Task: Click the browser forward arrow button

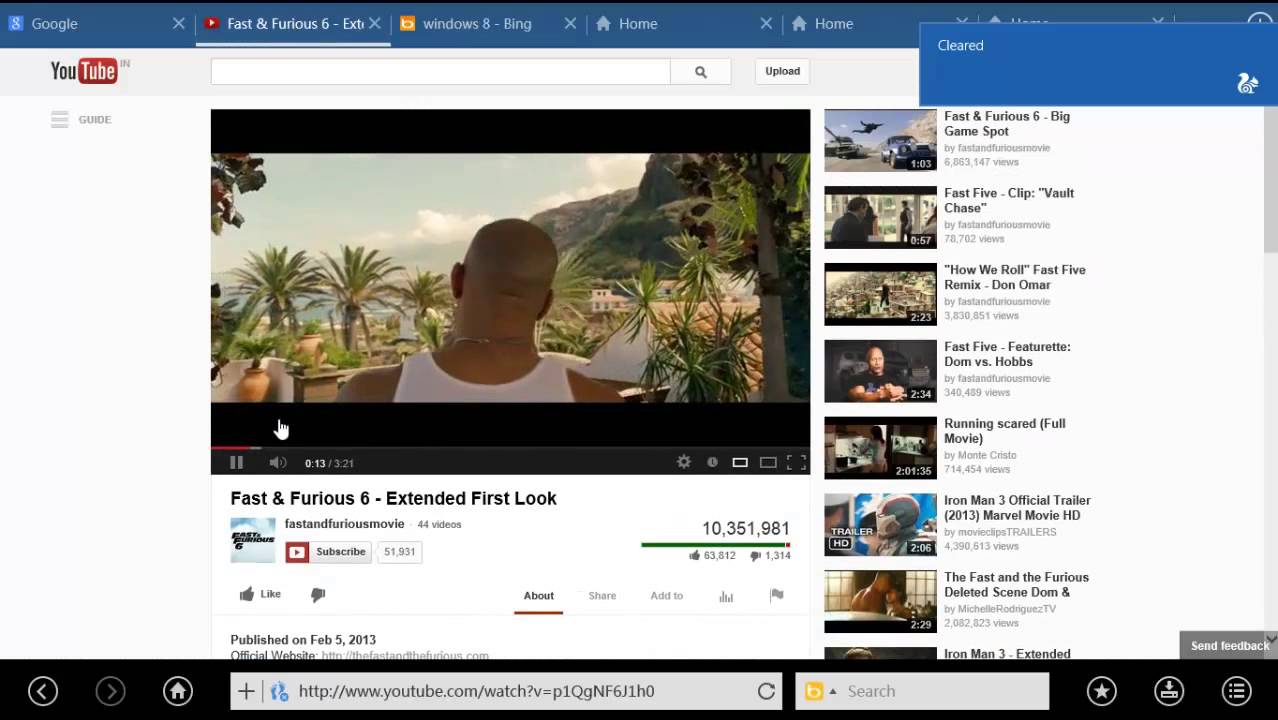Action: [x=110, y=691]
